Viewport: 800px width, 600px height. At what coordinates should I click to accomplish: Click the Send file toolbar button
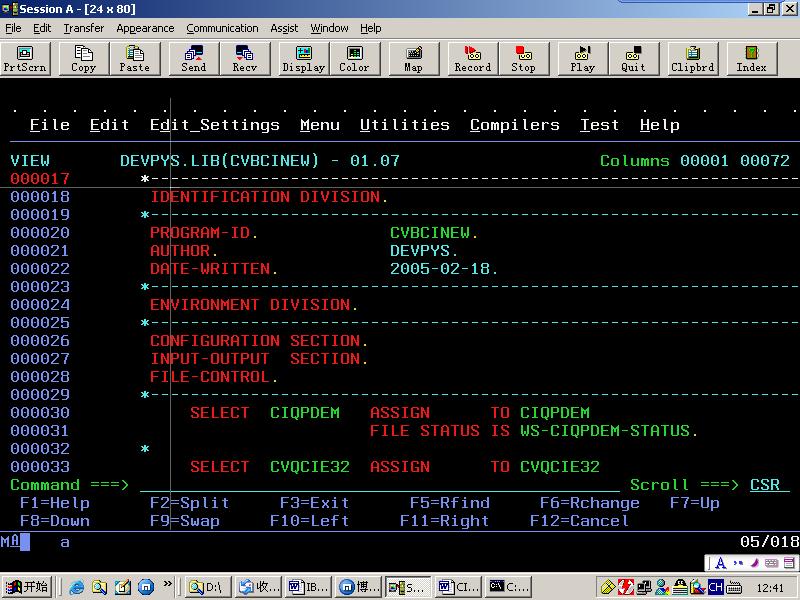(x=194, y=59)
